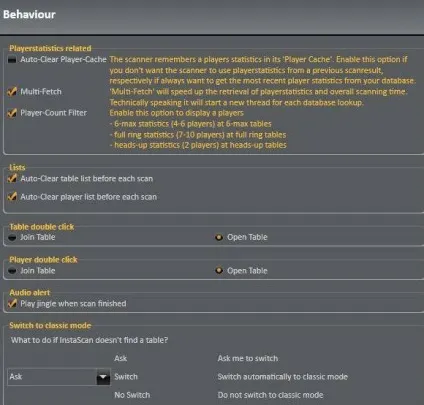The width and height of the screenshot is (424, 405).
Task: Click 'Do not switch to classic mode' text
Action: (x=270, y=395)
